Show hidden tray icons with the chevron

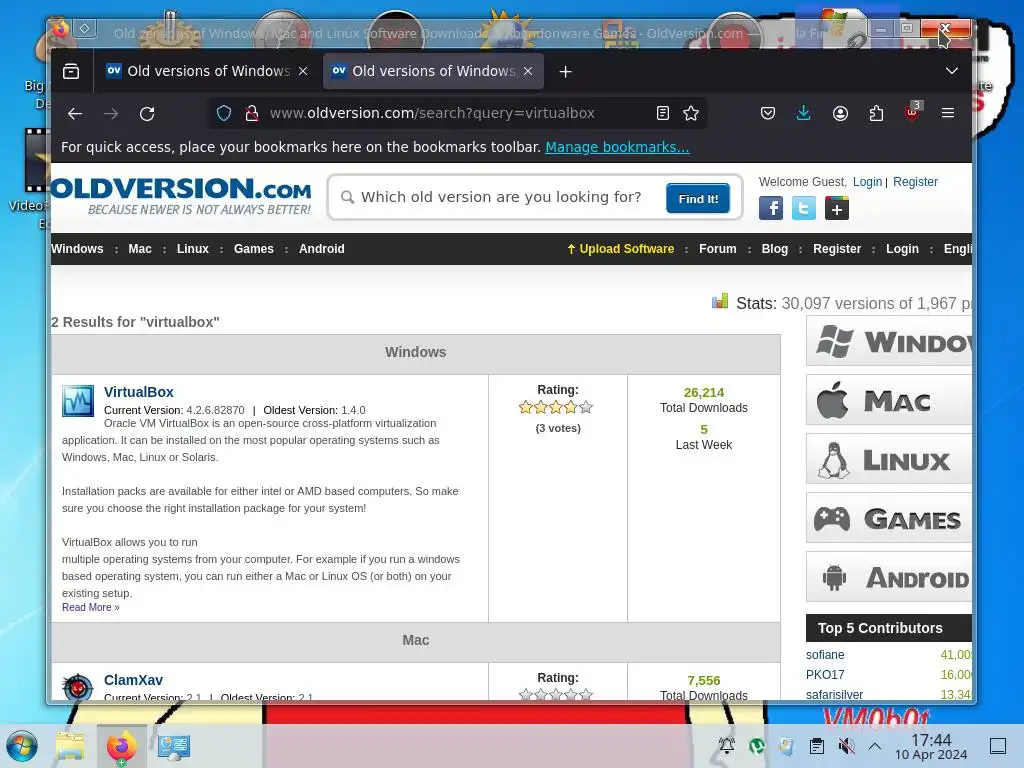875,746
